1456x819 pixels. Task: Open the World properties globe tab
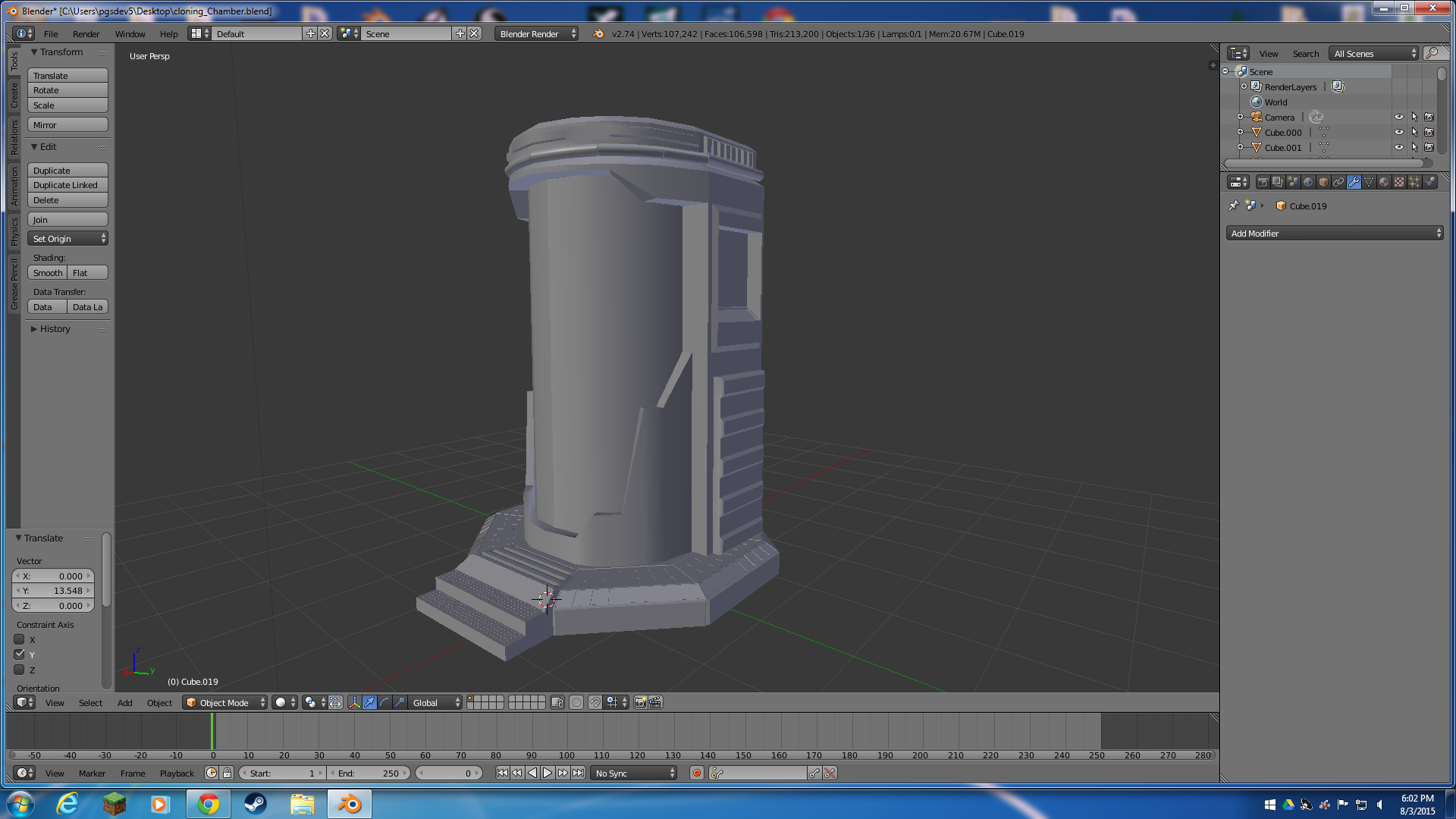[1308, 182]
